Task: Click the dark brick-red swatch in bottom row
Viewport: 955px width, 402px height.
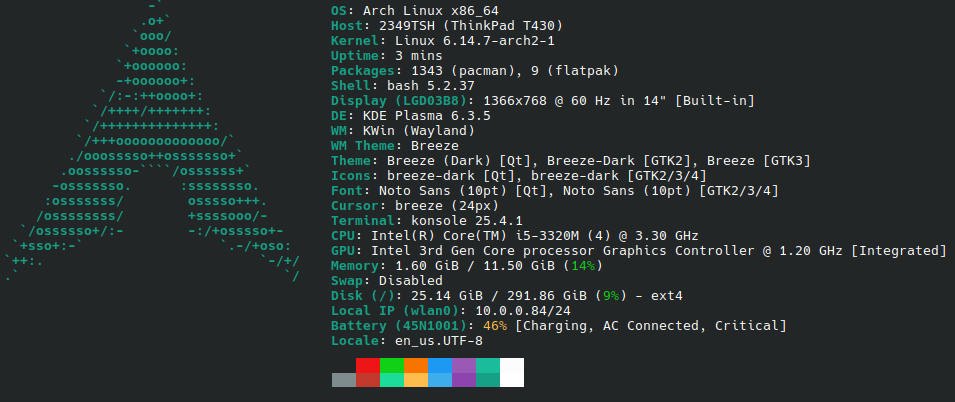Action: click(x=368, y=380)
